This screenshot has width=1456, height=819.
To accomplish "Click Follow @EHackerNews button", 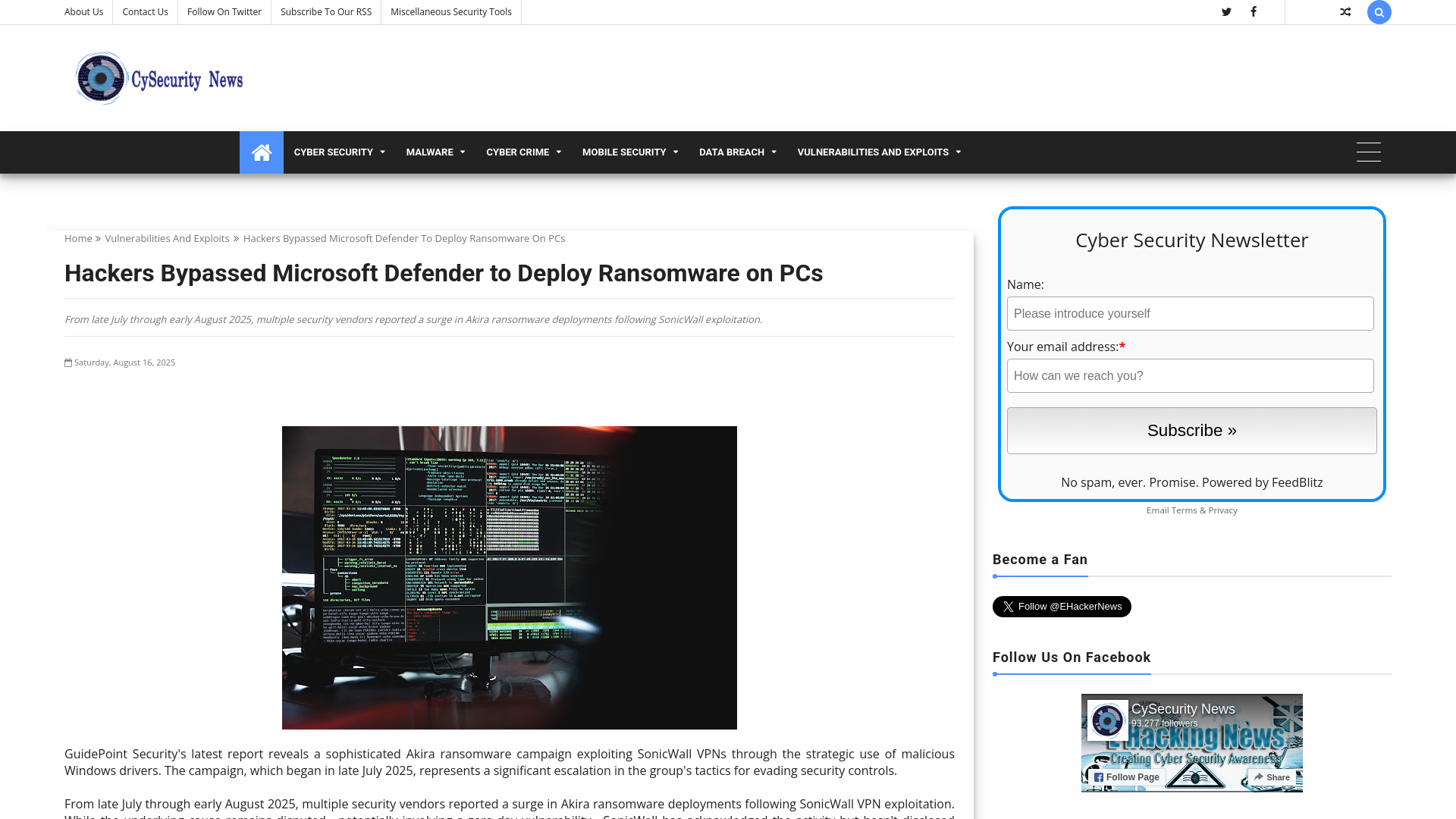I will [x=1062, y=607].
